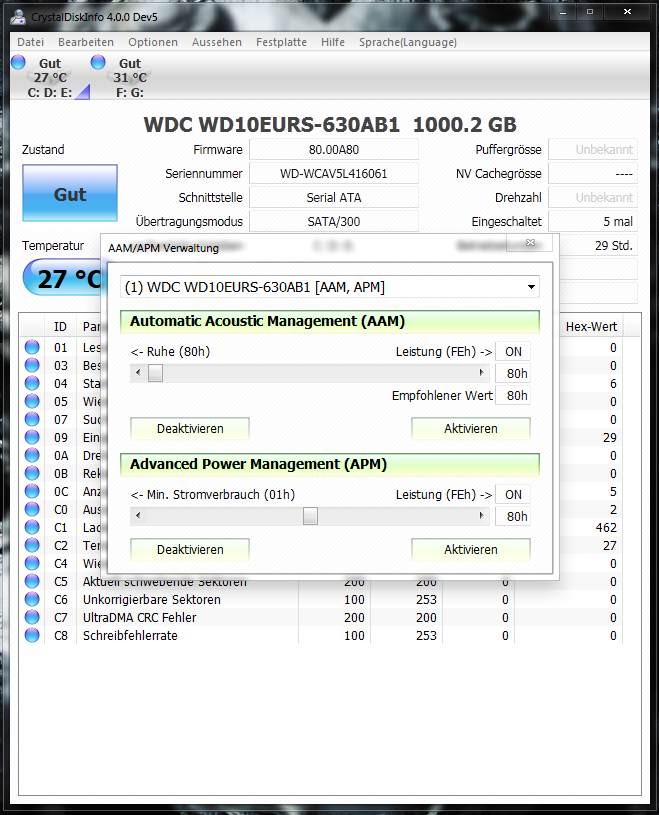The image size is (659, 815).
Task: Click the Seriennummer WD-WCAV5L416061 field
Action: point(334,174)
